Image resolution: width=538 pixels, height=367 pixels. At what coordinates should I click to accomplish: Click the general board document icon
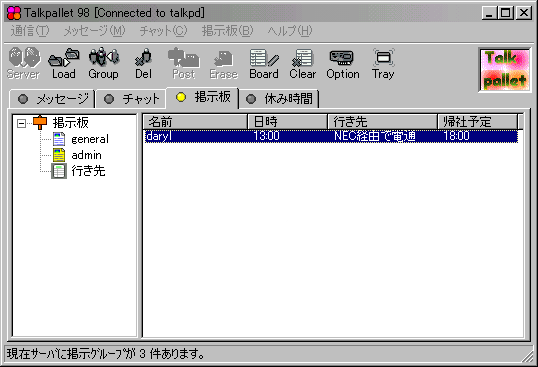(59, 139)
